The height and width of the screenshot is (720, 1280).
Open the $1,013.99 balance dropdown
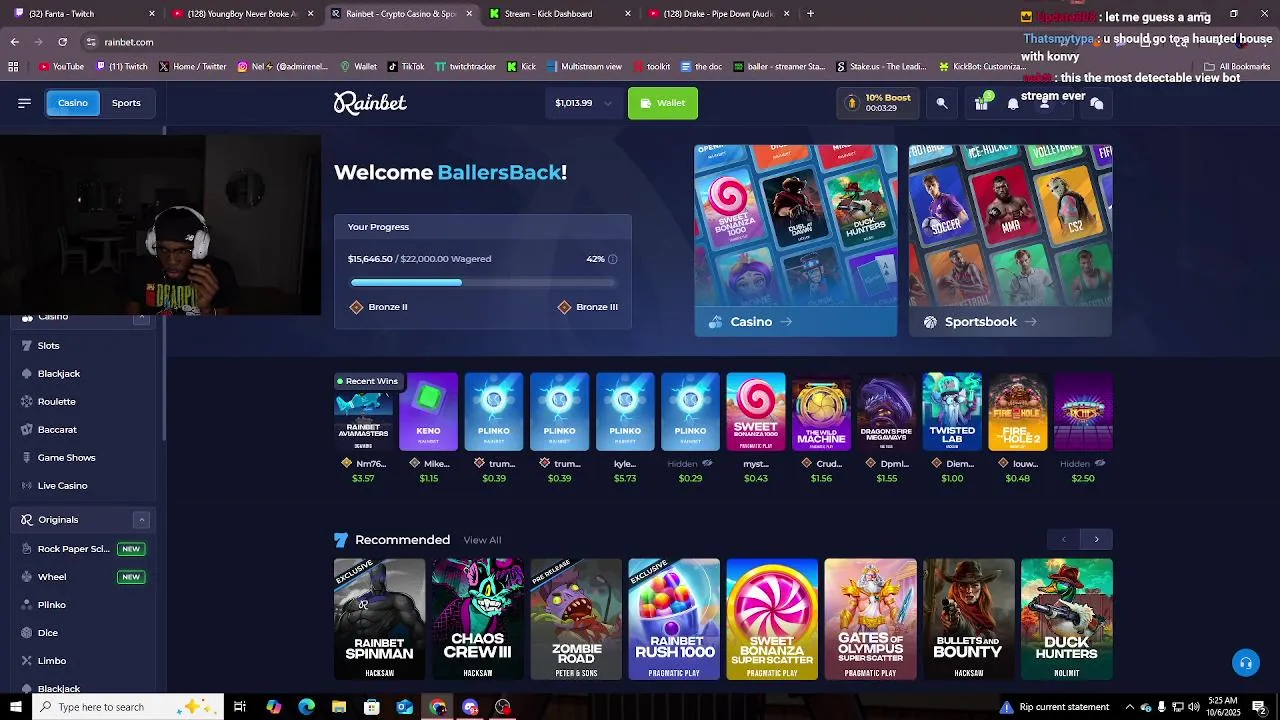coord(583,103)
